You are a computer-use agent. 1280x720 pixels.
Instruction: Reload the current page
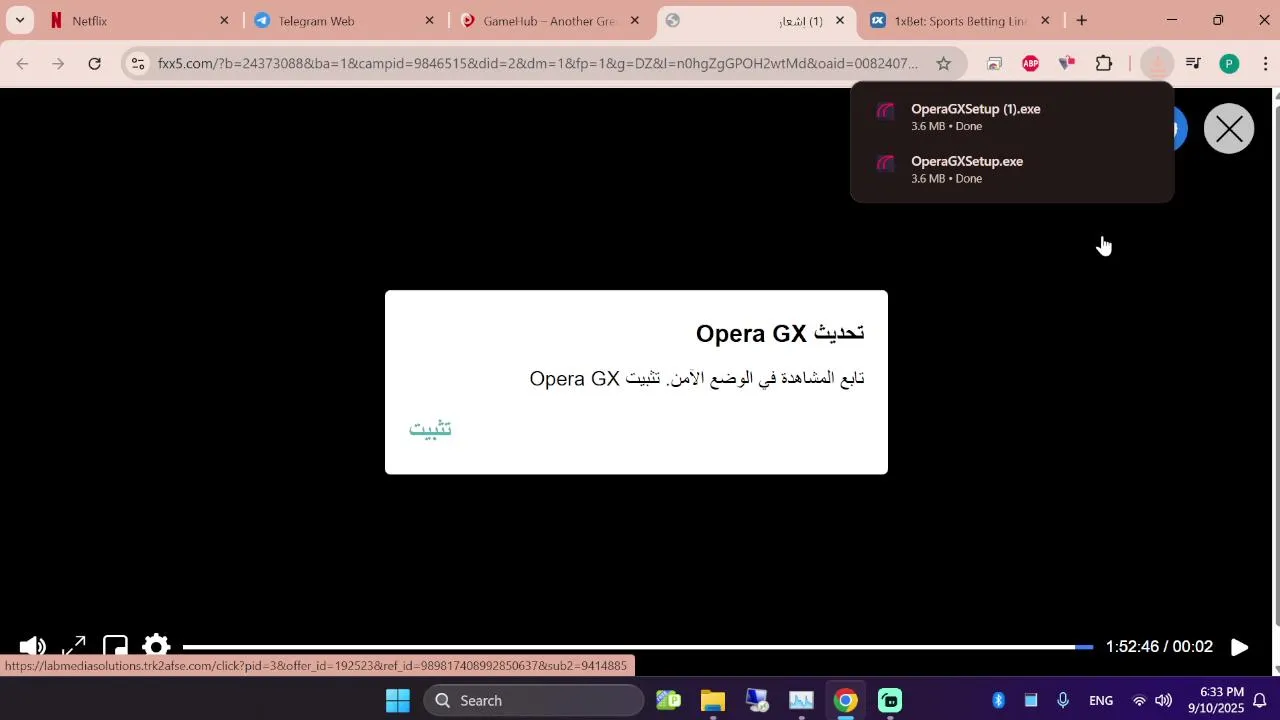94,63
